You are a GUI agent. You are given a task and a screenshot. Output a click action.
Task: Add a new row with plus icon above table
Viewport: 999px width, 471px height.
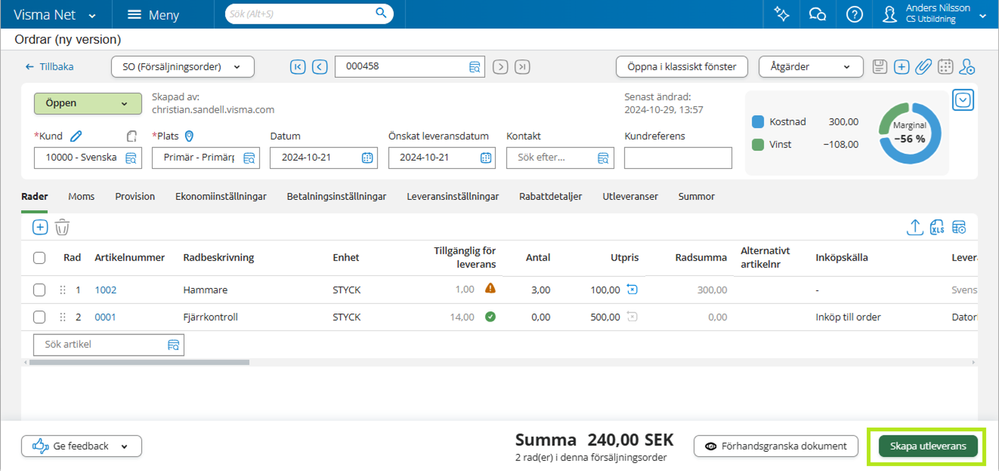tap(40, 227)
